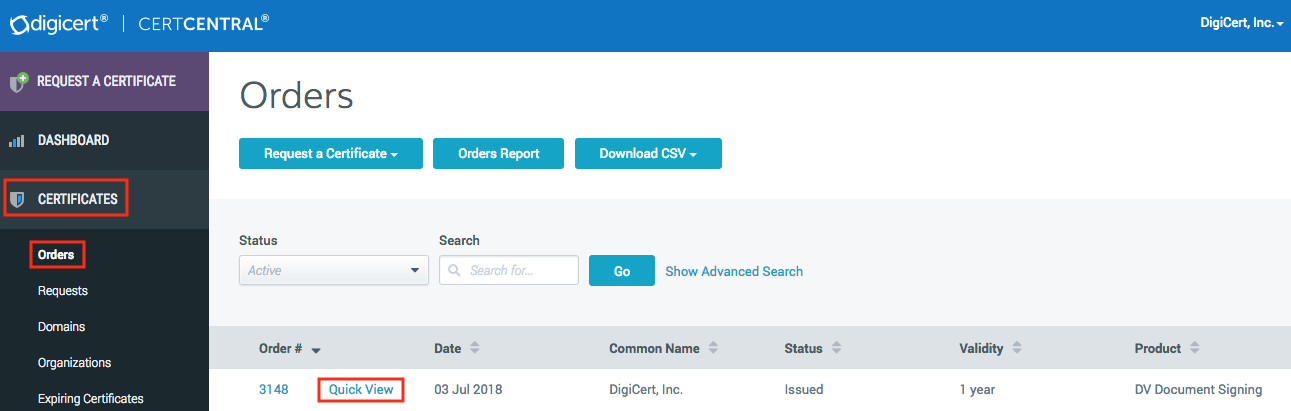The image size is (1291, 411).
Task: Click the Orders Report button
Action: click(498, 154)
